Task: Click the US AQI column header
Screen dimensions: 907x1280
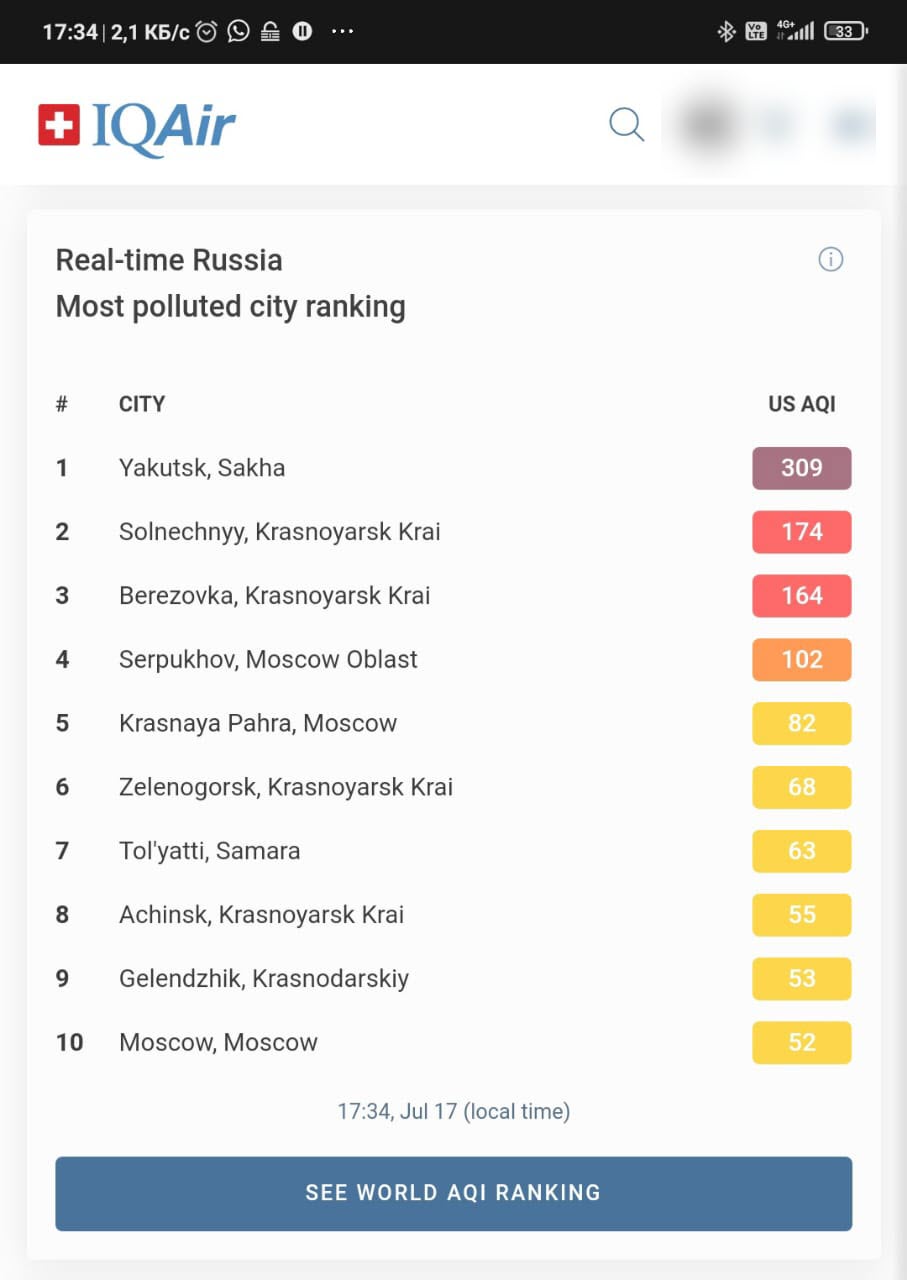Action: 801,405
